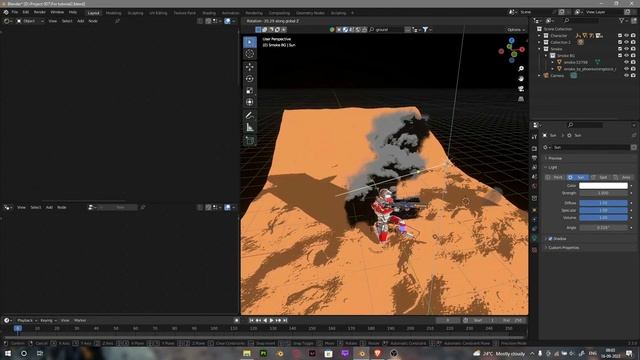The width and height of the screenshot is (640, 360).
Task: Open the Render properties tab icon
Action: [x=534, y=148]
